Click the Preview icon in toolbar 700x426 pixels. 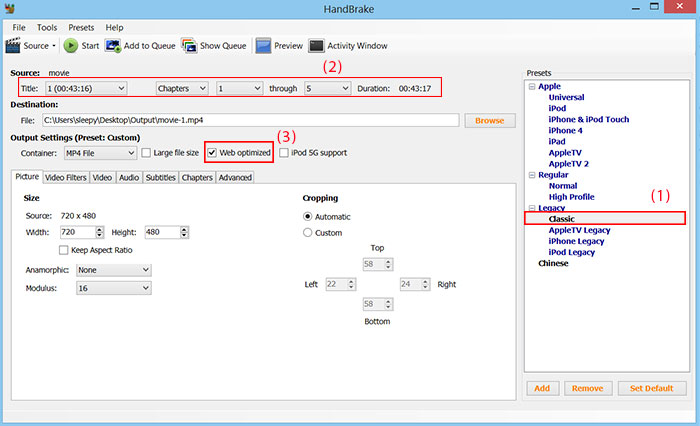coord(263,45)
